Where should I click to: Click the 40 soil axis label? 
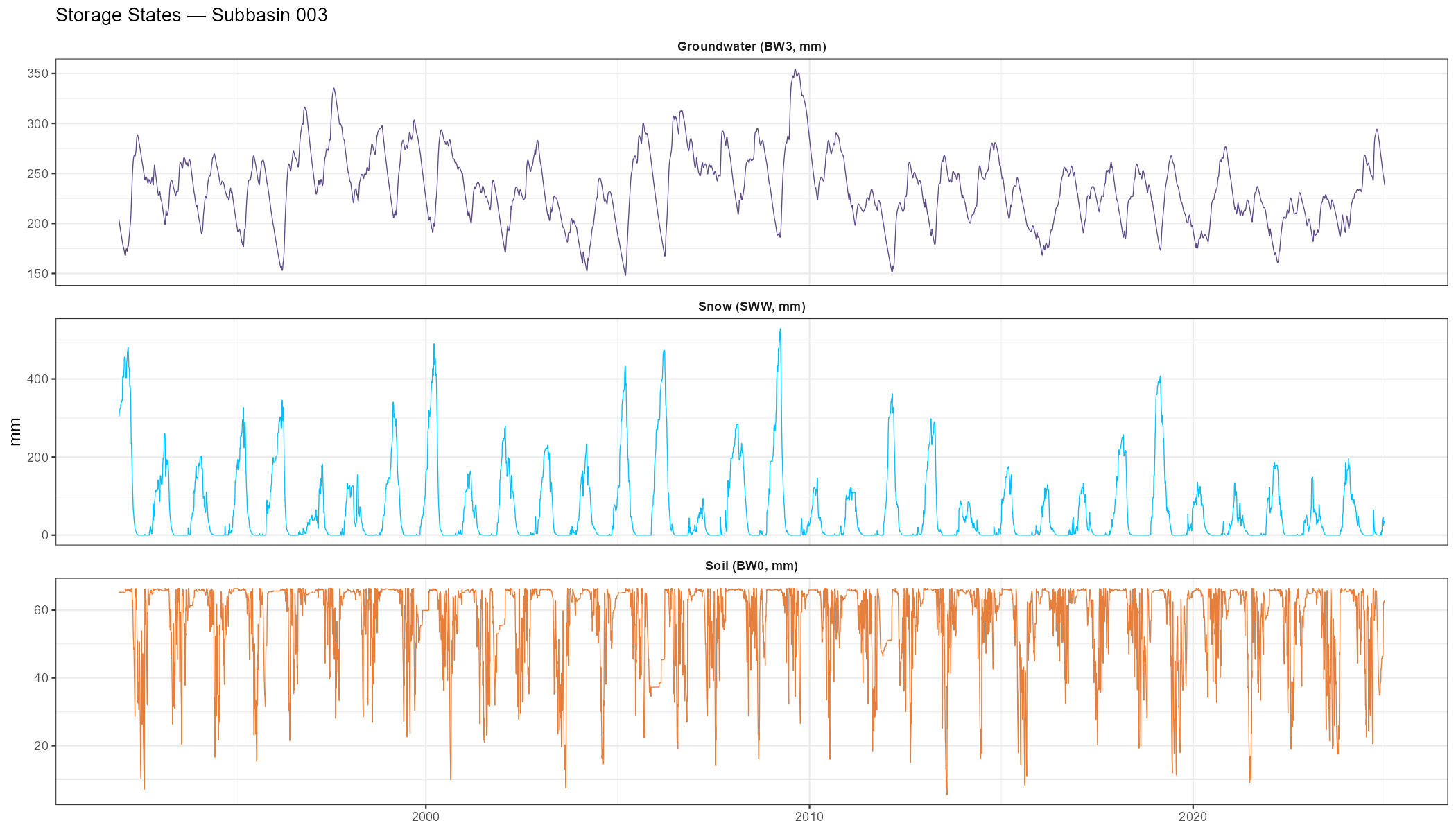pyautogui.click(x=42, y=678)
